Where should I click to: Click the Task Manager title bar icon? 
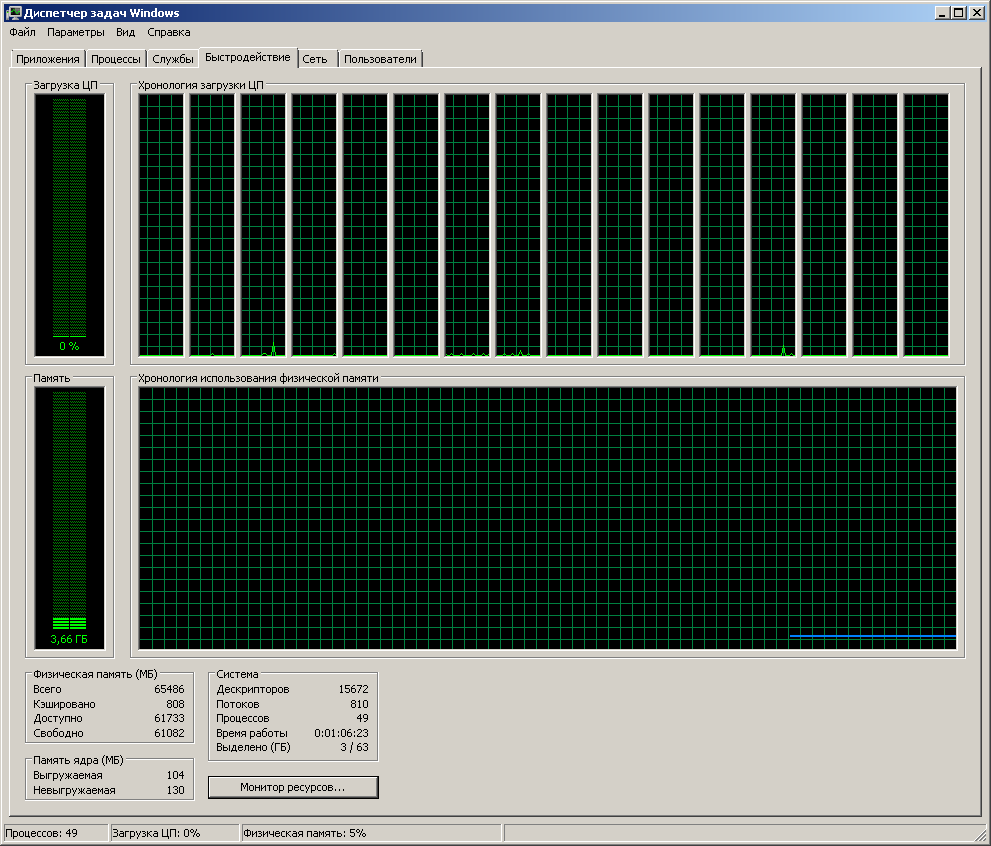coord(13,13)
